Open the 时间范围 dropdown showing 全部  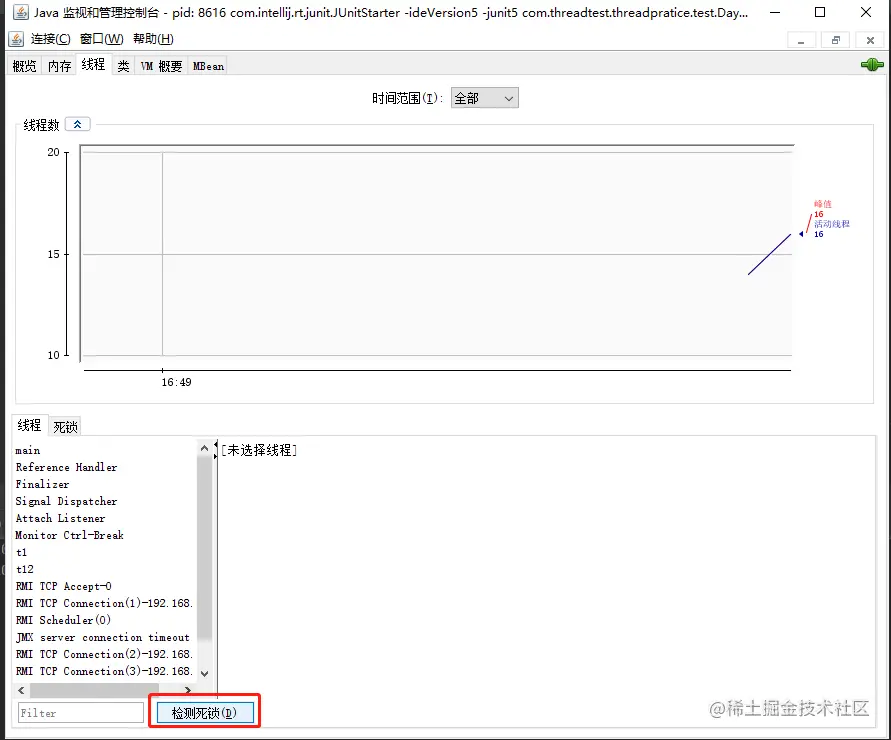(x=485, y=98)
